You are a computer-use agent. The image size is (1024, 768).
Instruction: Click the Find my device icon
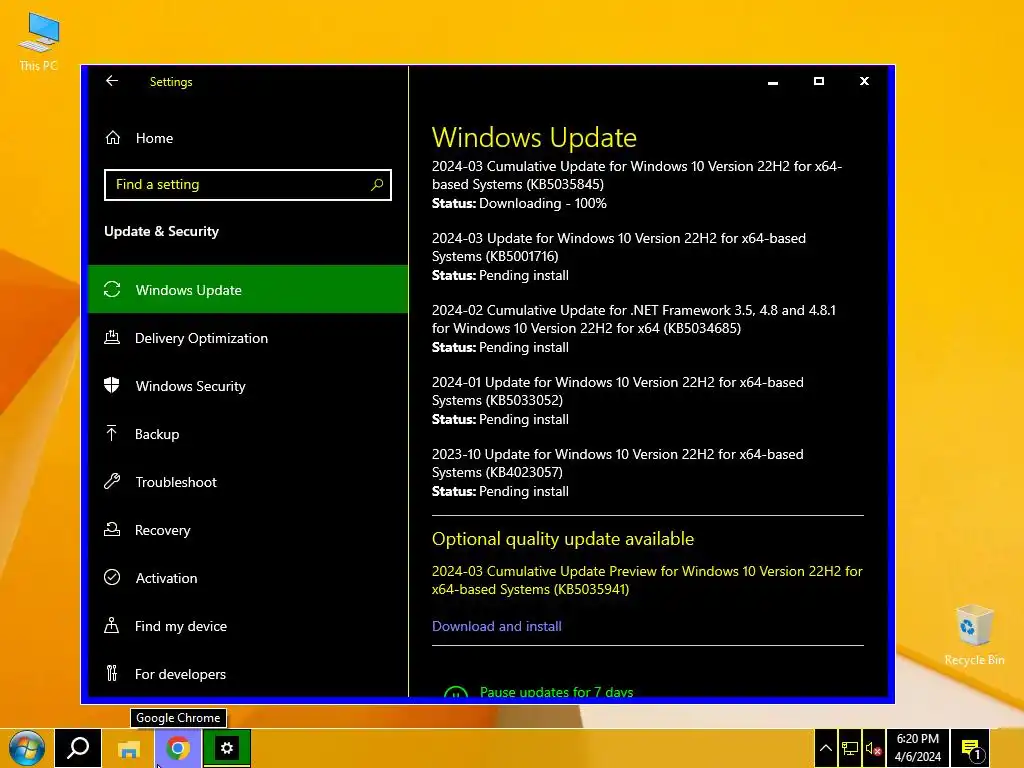(x=112, y=626)
